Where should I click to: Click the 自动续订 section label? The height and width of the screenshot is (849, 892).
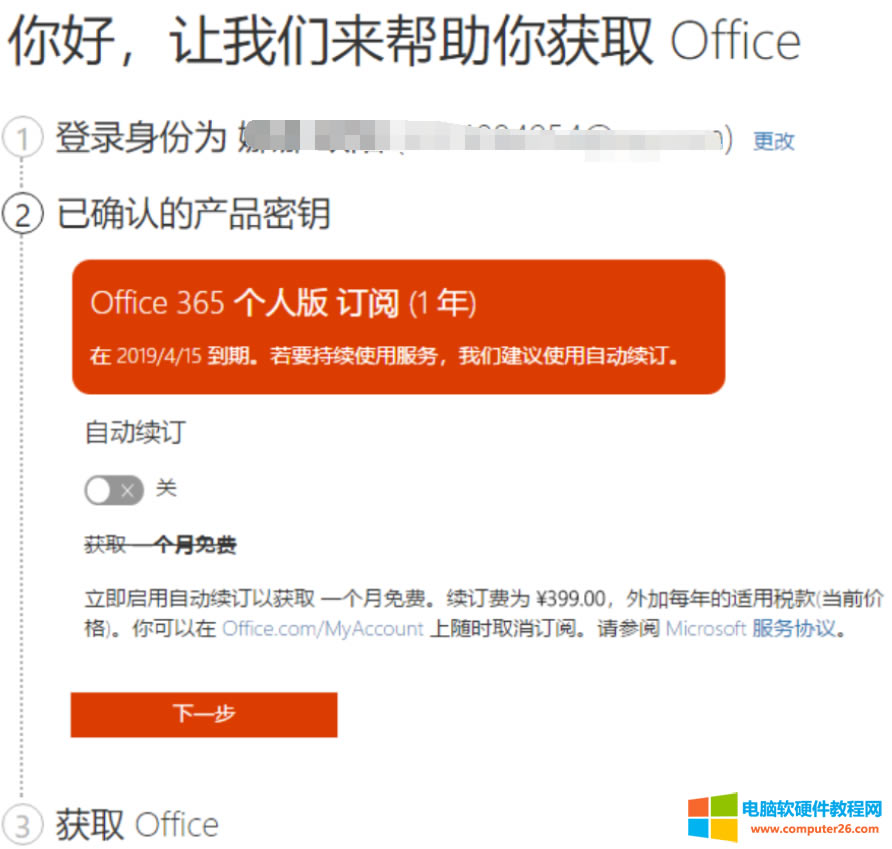click(x=135, y=433)
